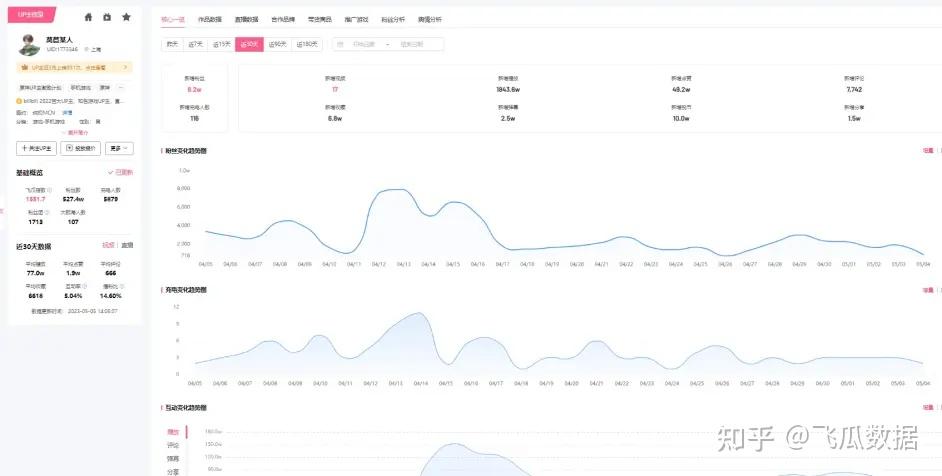Open the 粉丝分析 tab
This screenshot has height=476, width=942.
393,19
